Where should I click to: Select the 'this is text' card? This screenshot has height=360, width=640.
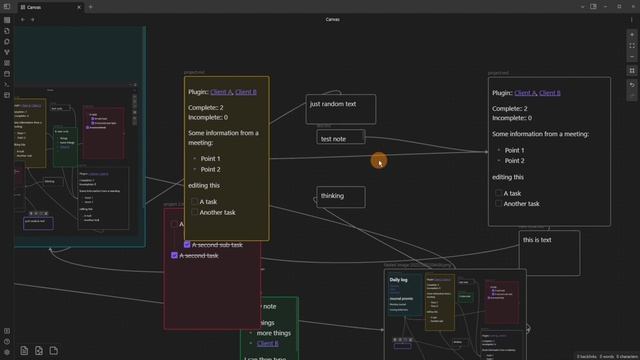(549, 253)
